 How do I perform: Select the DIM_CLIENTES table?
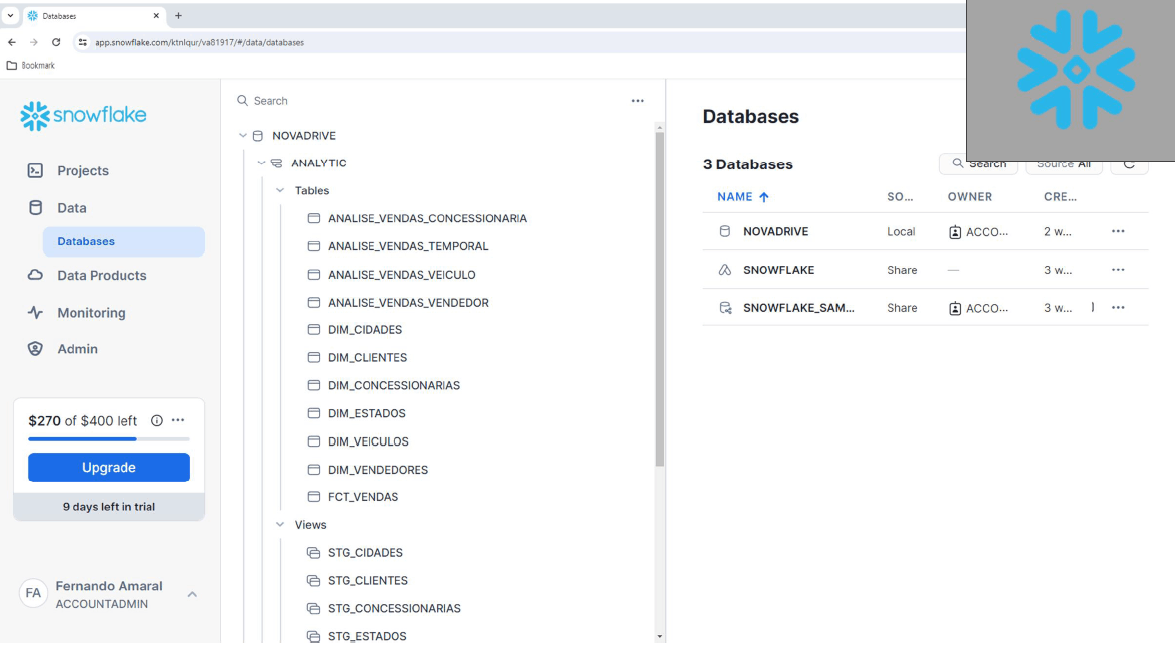pos(367,357)
